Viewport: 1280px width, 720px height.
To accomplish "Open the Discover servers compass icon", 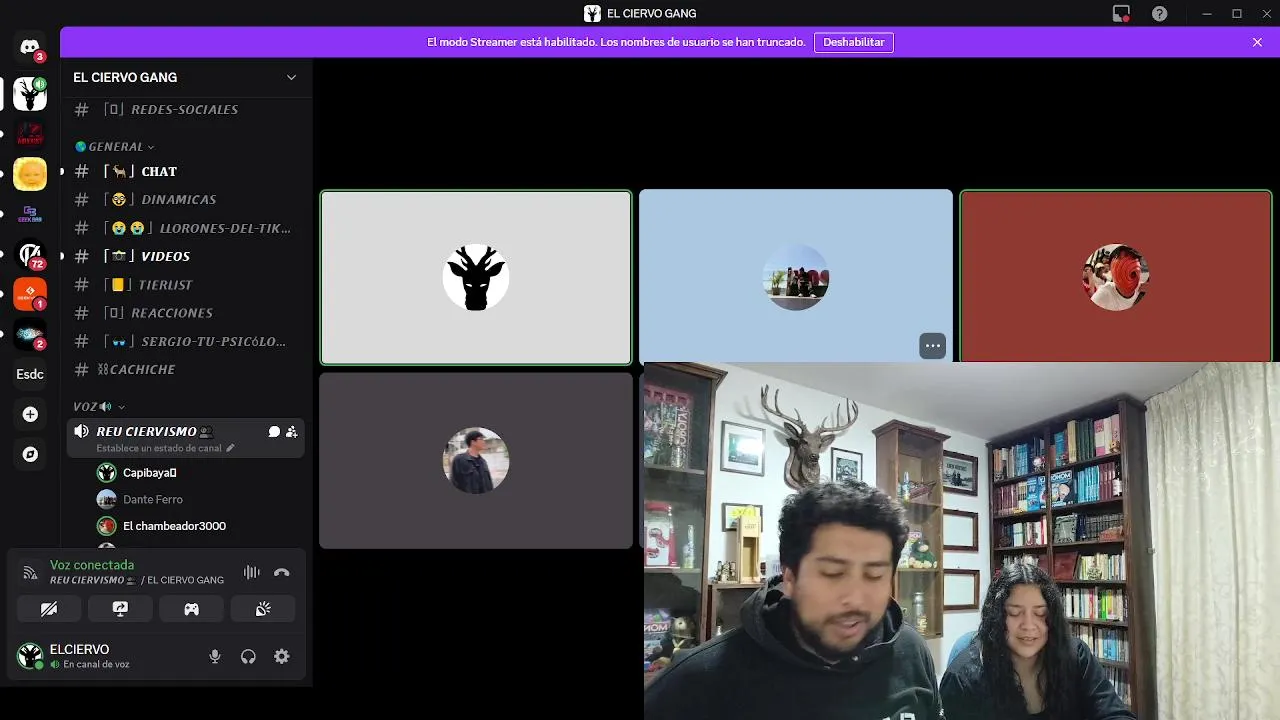I will coord(30,454).
